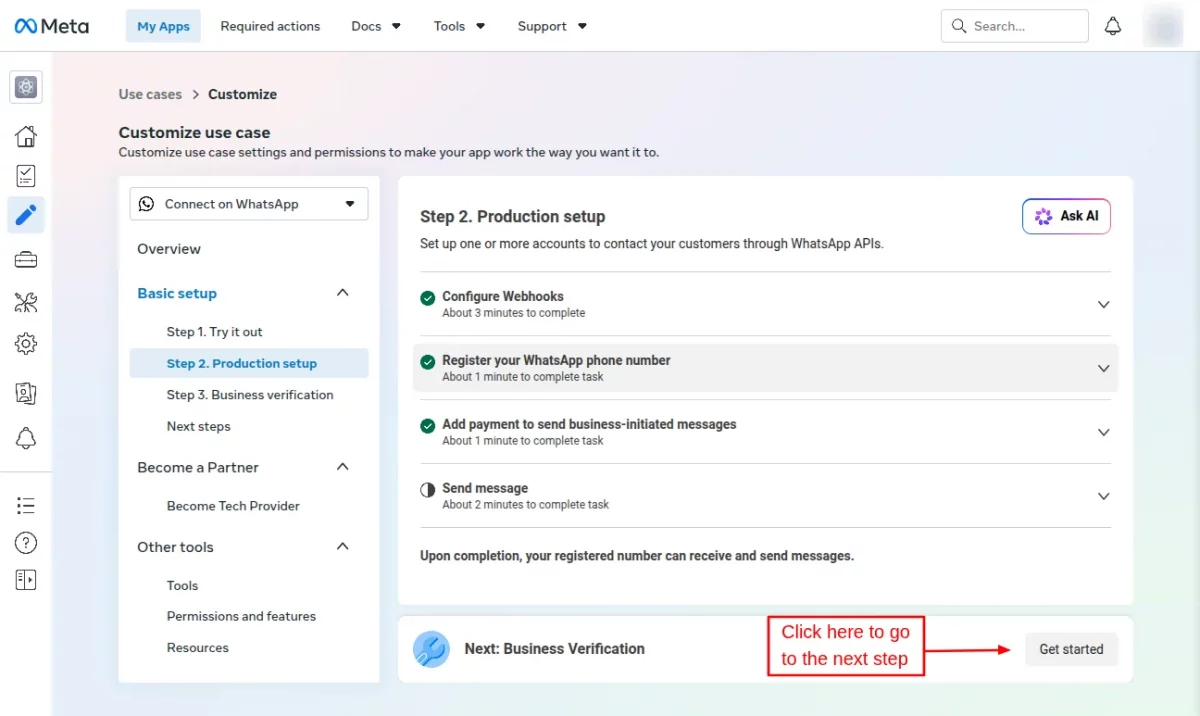Click the tools wrench sidebar icon
Image resolution: width=1200 pixels, height=716 pixels.
26,302
